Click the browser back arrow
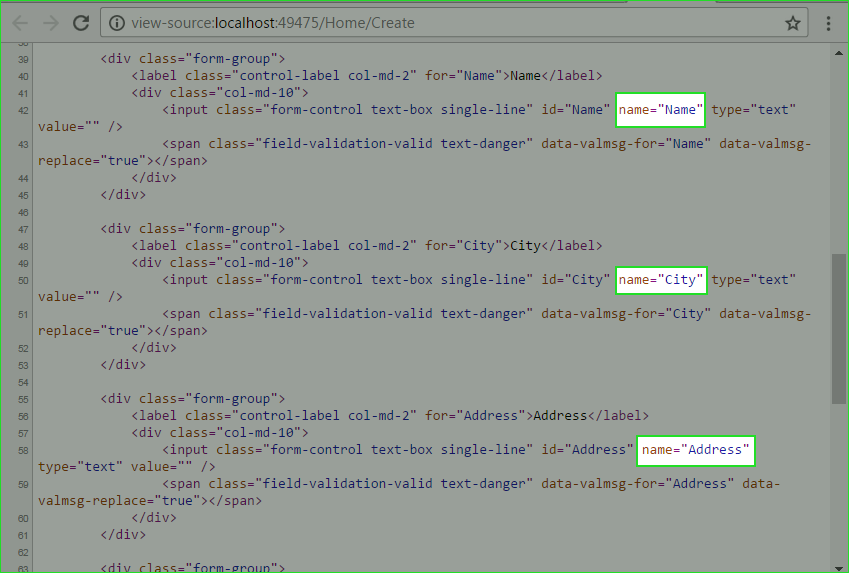 pyautogui.click(x=20, y=23)
